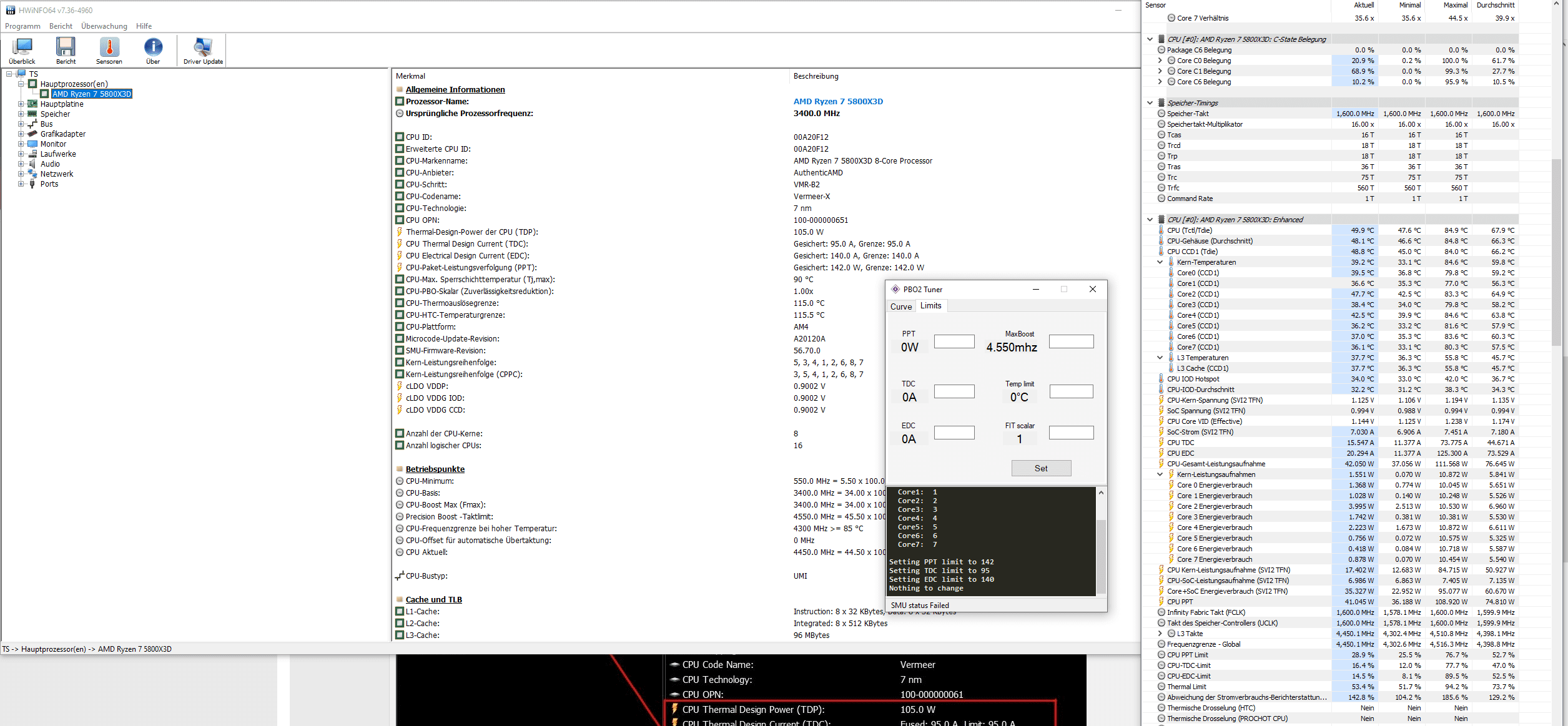Collapse the Speicher-Timings sensor group
Image resolution: width=1568 pixels, height=726 pixels.
click(1150, 103)
